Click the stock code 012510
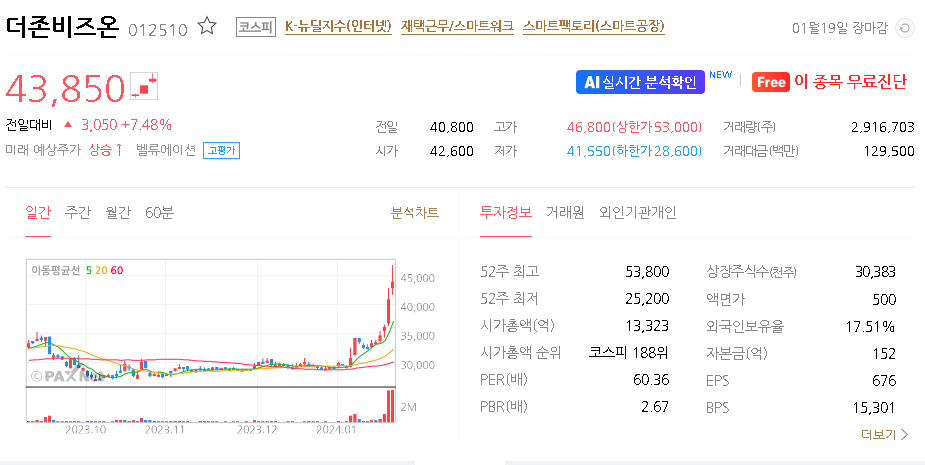 [x=158, y=30]
